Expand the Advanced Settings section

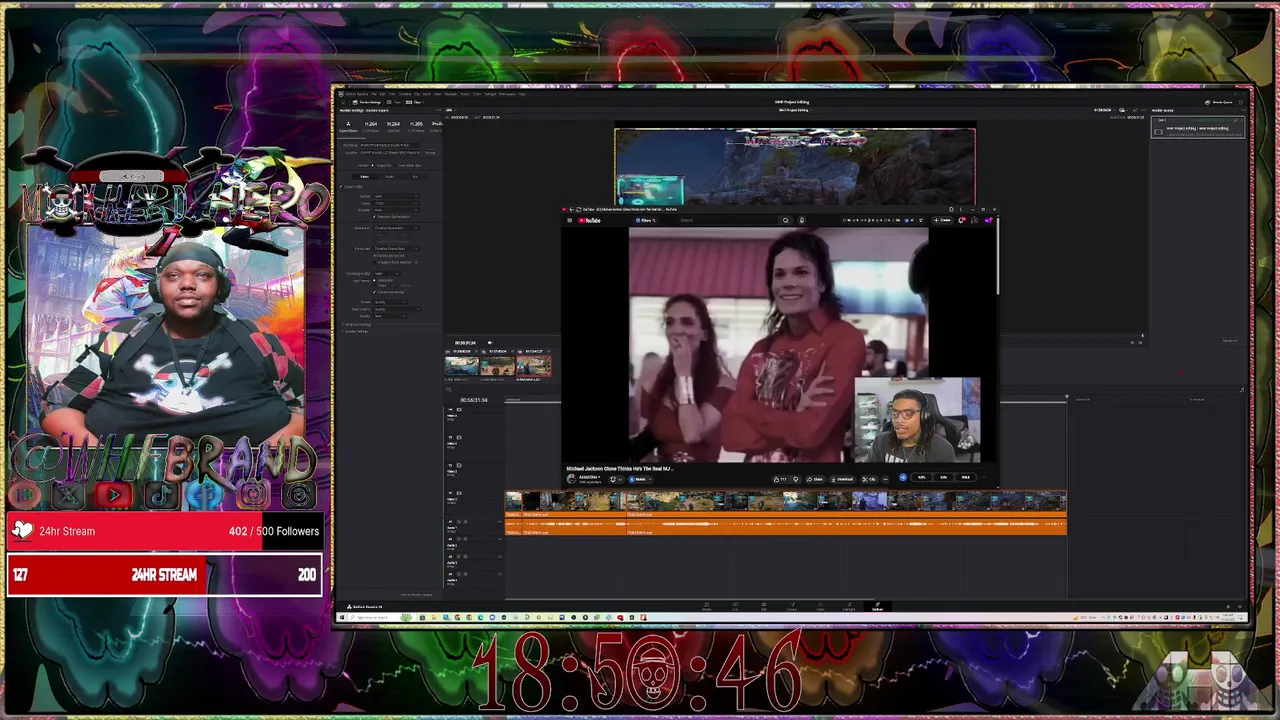[x=357, y=324]
